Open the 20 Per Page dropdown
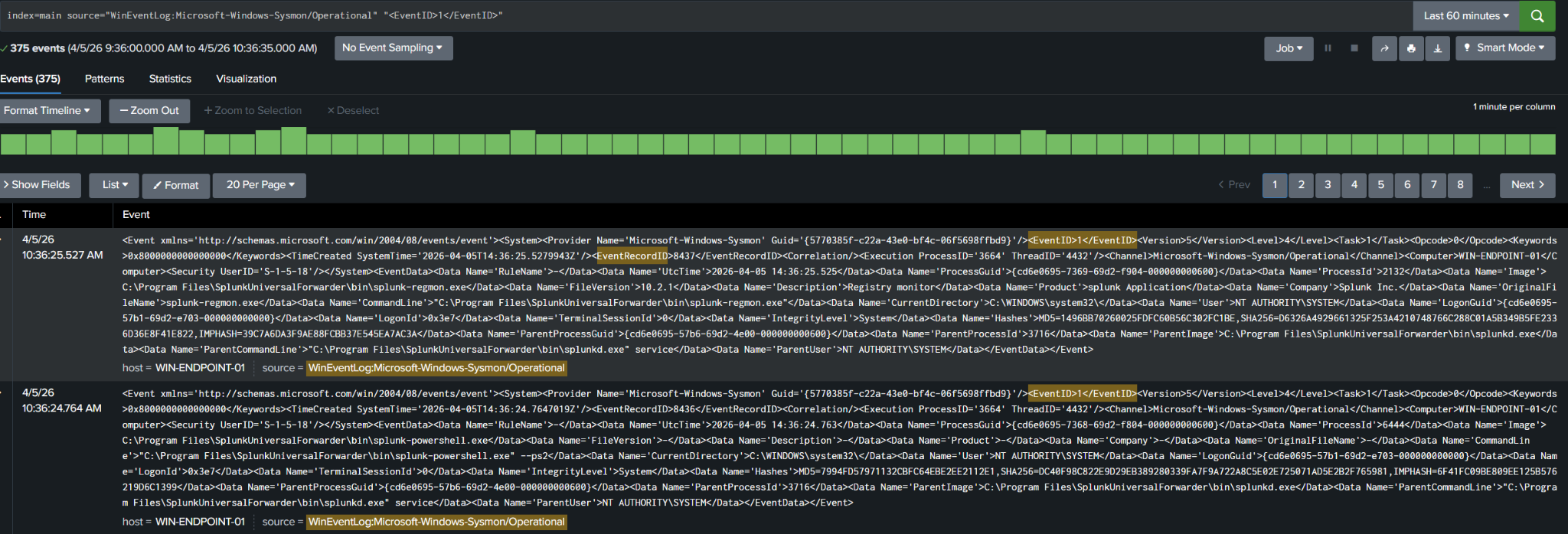This screenshot has width=1568, height=534. (260, 185)
